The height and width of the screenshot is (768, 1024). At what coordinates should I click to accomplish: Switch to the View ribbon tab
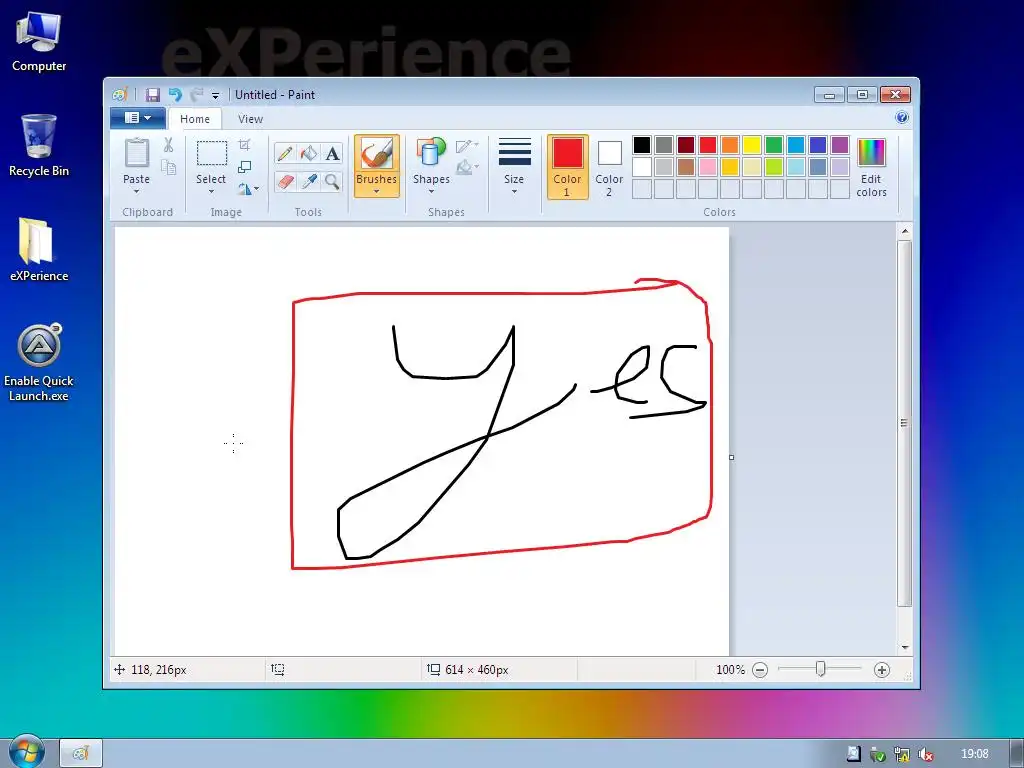250,119
